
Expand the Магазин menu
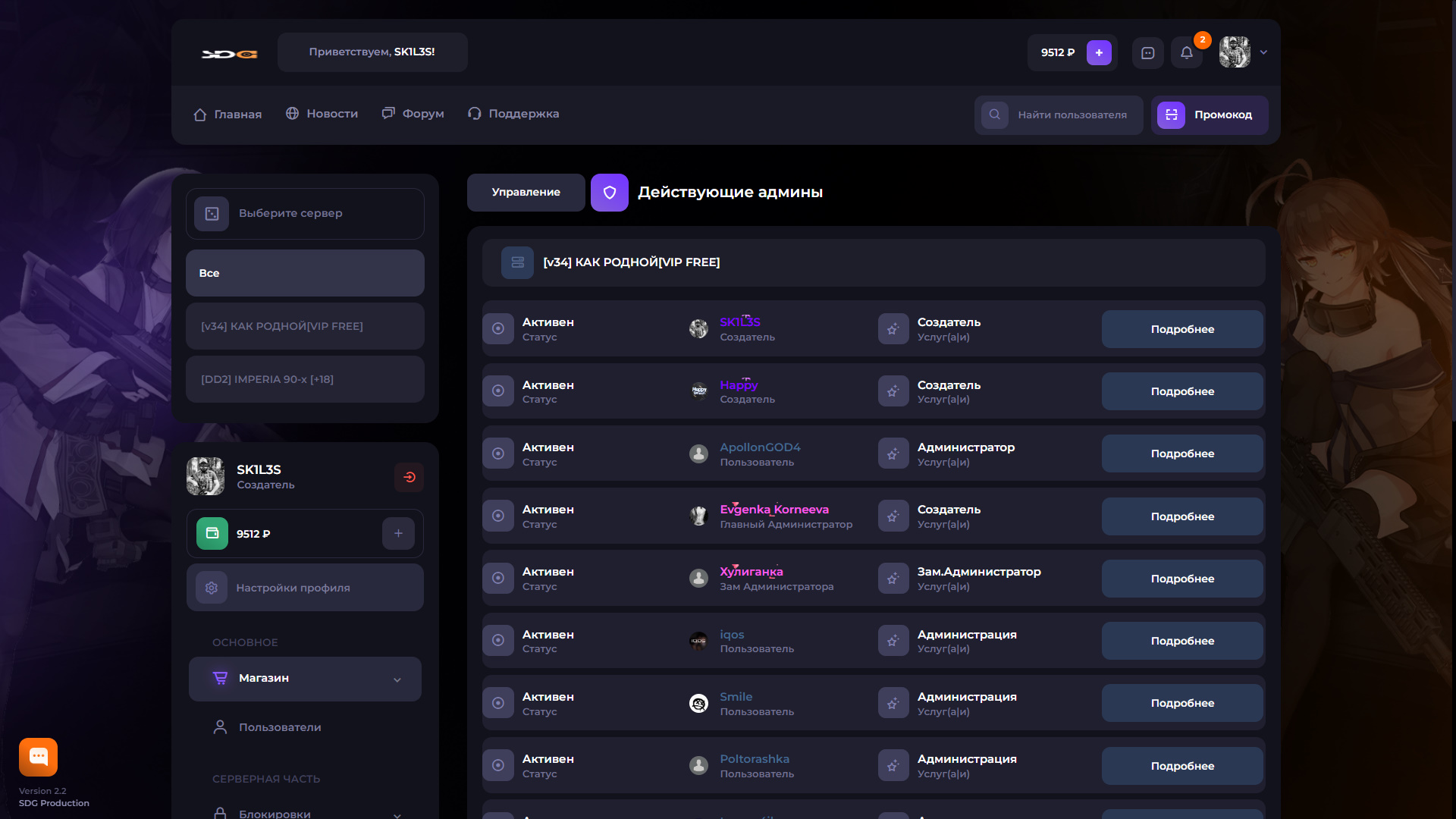click(x=305, y=679)
